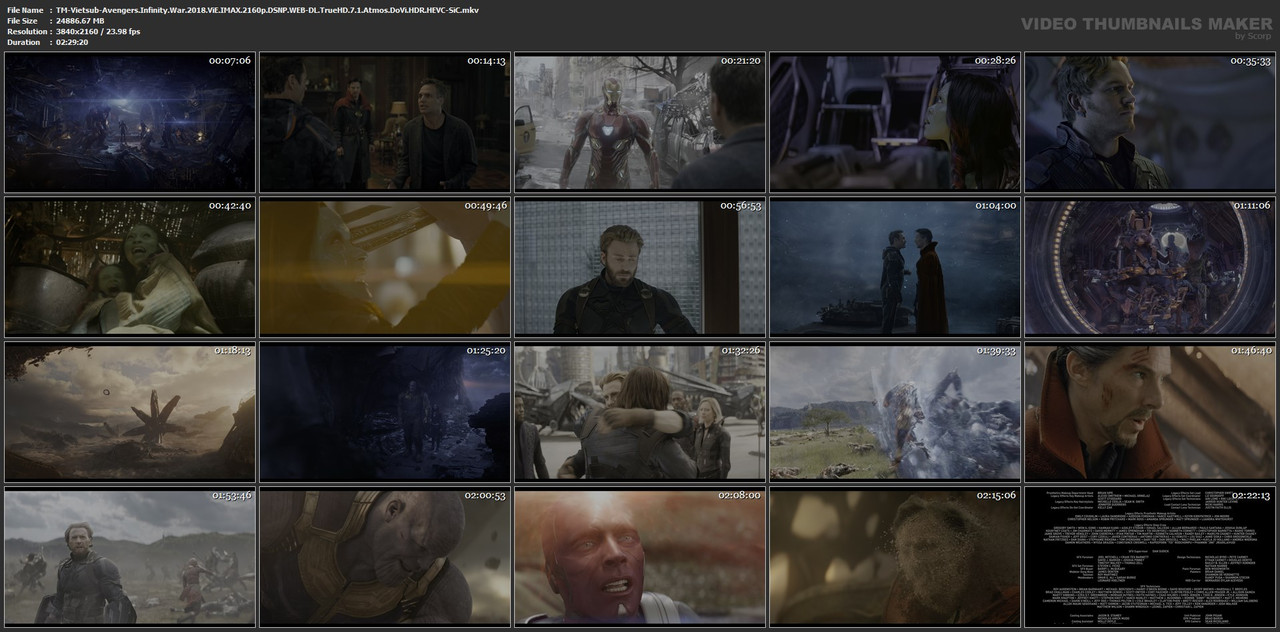Select the thumbnail at 01:11:06

[1150, 267]
